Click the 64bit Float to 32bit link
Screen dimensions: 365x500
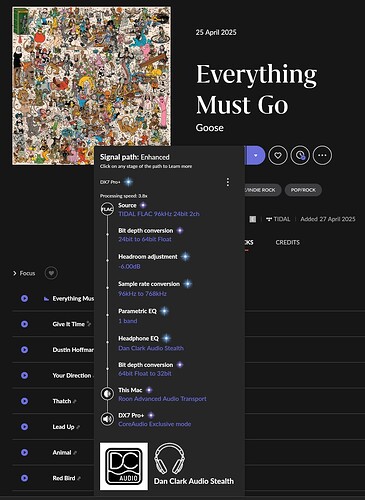(145, 374)
